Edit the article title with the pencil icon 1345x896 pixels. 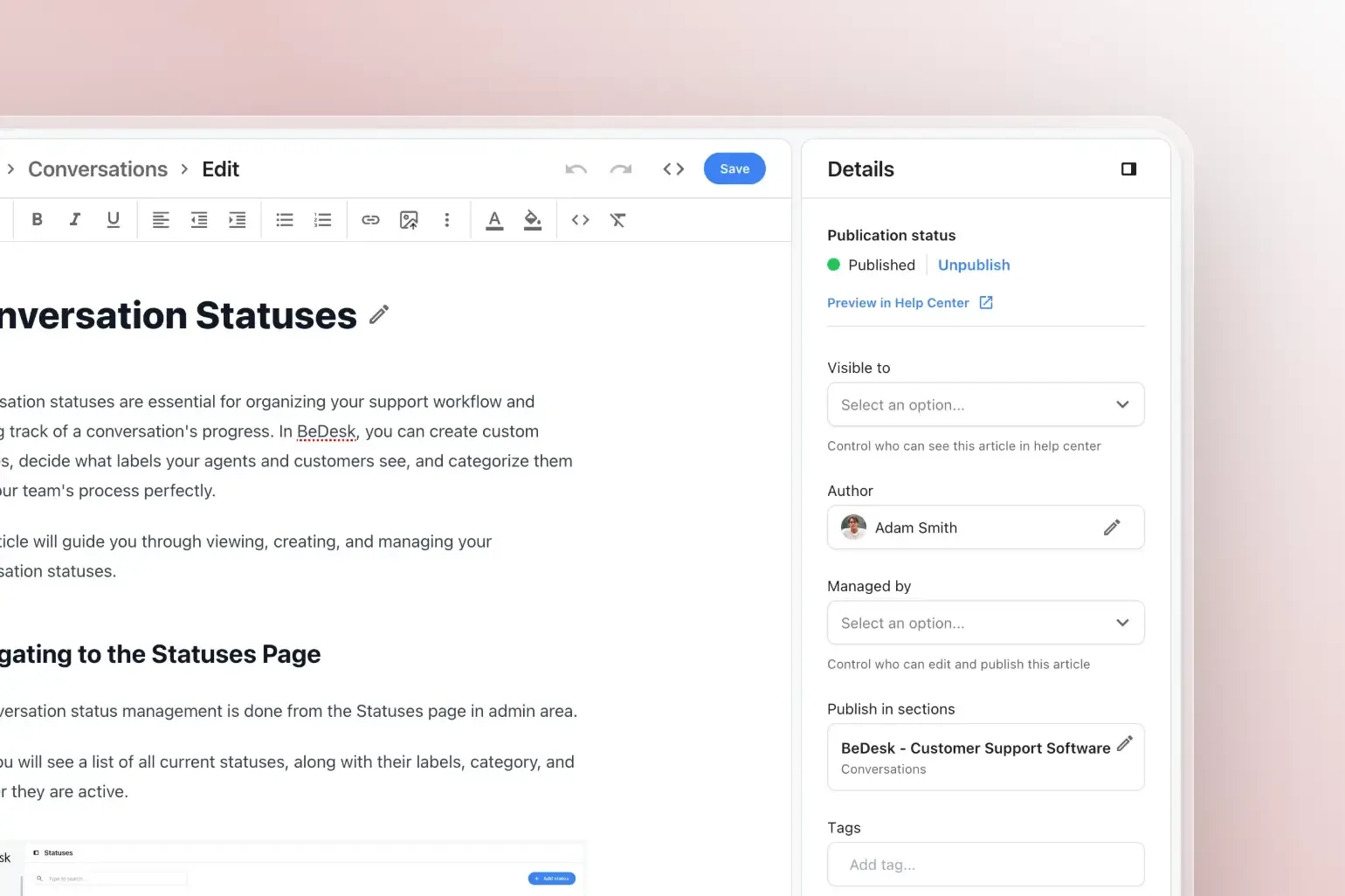(x=379, y=315)
